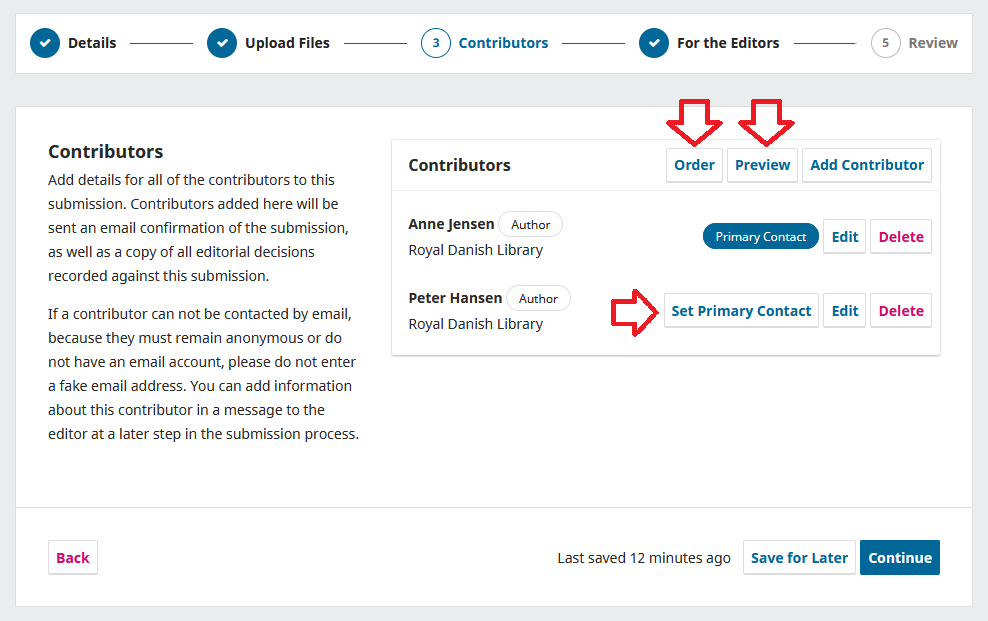Open the Details step tab
This screenshot has height=621, width=988.
[x=92, y=43]
